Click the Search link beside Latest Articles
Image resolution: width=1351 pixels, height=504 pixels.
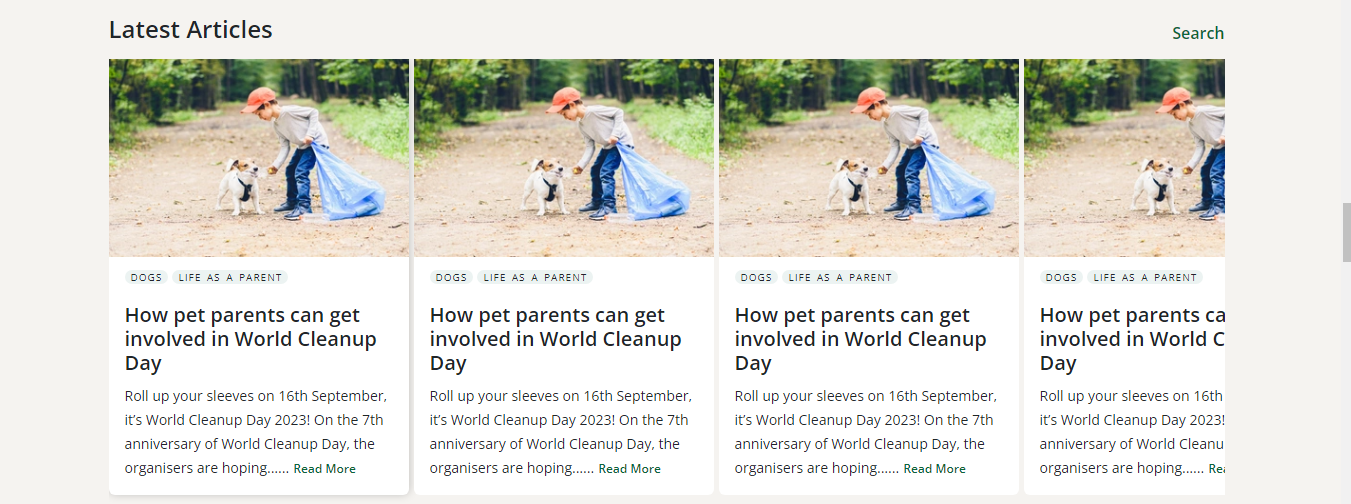click(1198, 33)
